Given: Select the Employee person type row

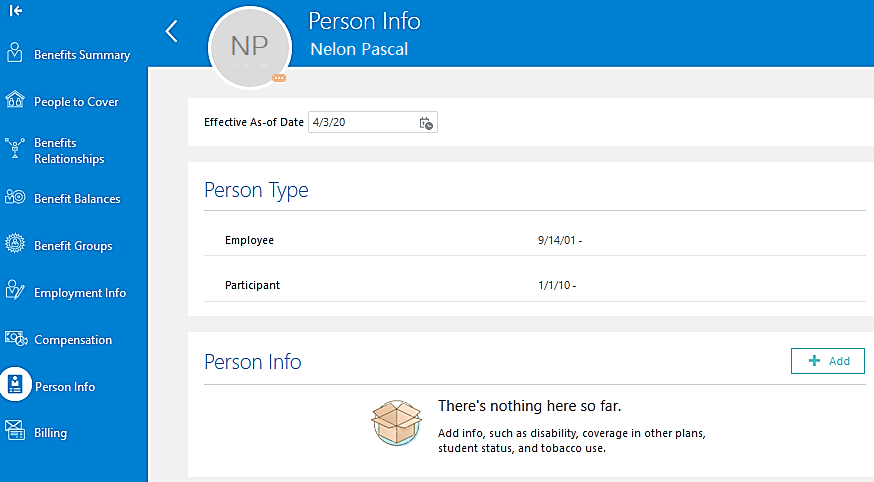Looking at the screenshot, I should pos(535,240).
